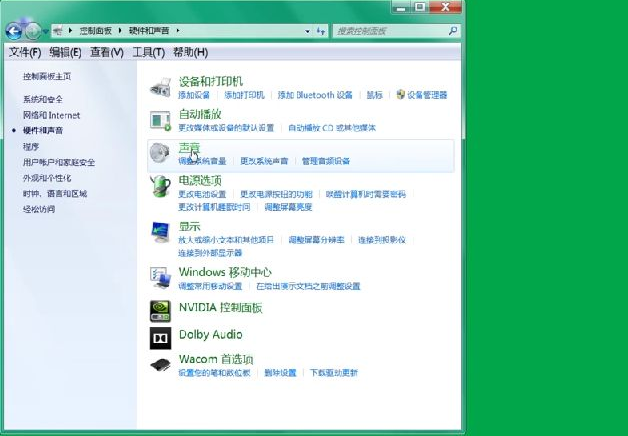Open the 自动播放 heading link
This screenshot has height=436, width=628.
point(200,114)
